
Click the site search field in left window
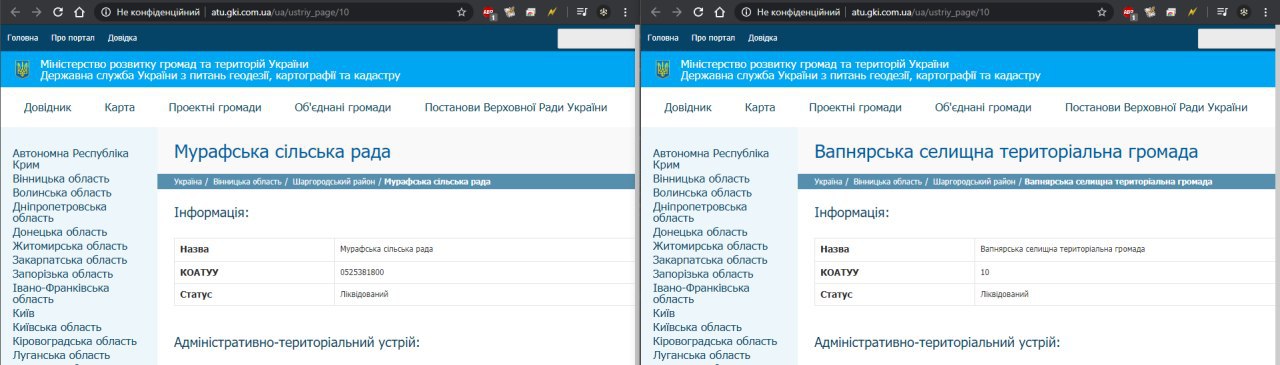click(x=596, y=38)
